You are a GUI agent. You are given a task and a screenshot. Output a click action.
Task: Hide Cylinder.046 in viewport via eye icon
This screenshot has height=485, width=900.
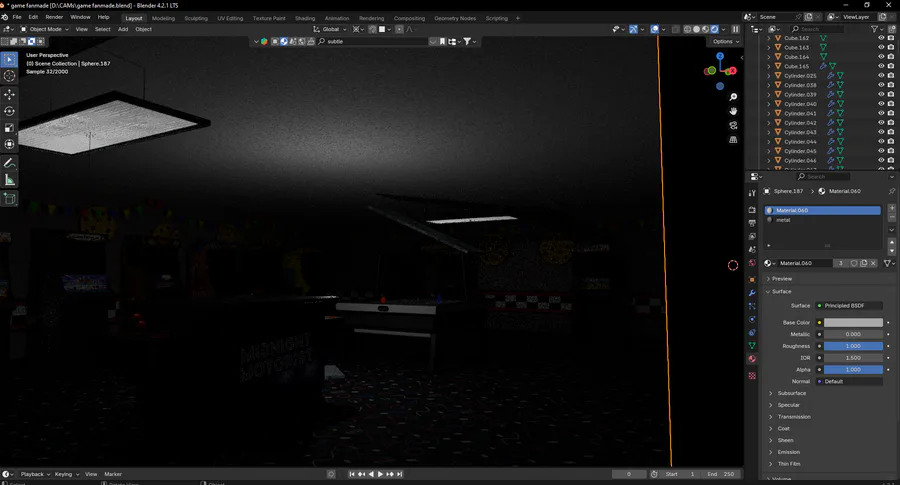point(881,160)
